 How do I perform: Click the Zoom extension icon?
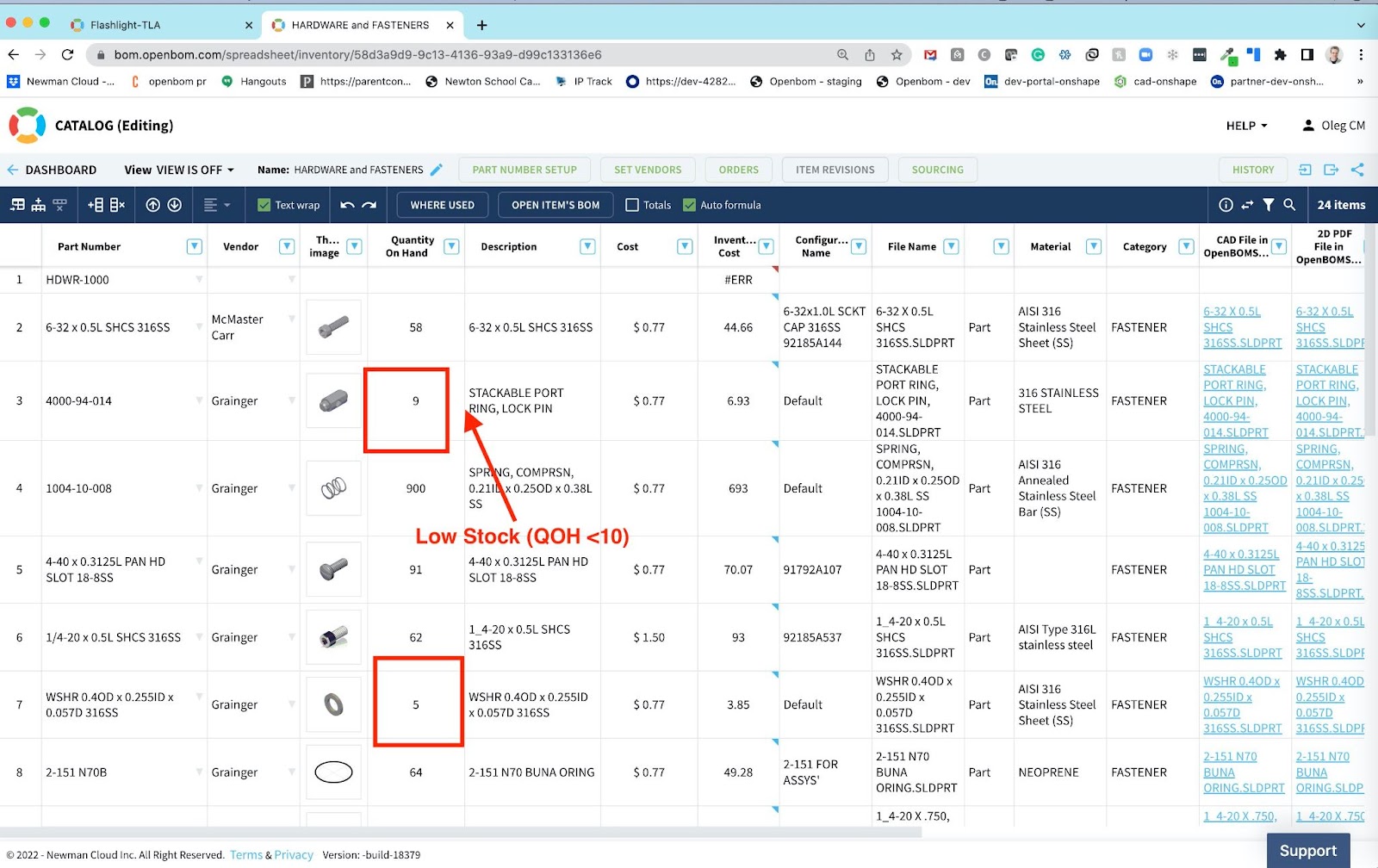coord(1145,54)
